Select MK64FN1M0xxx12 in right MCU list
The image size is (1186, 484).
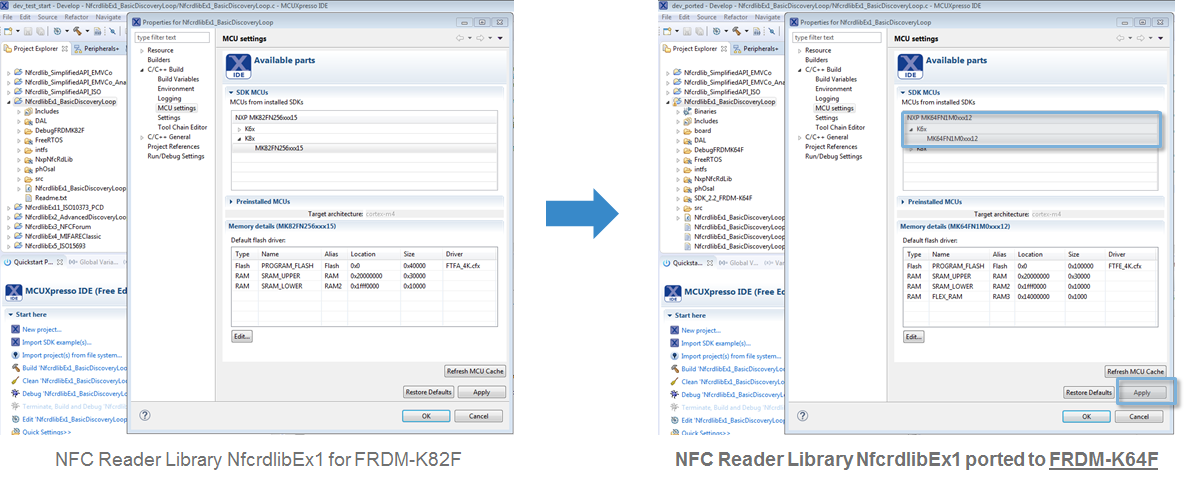1031,138
